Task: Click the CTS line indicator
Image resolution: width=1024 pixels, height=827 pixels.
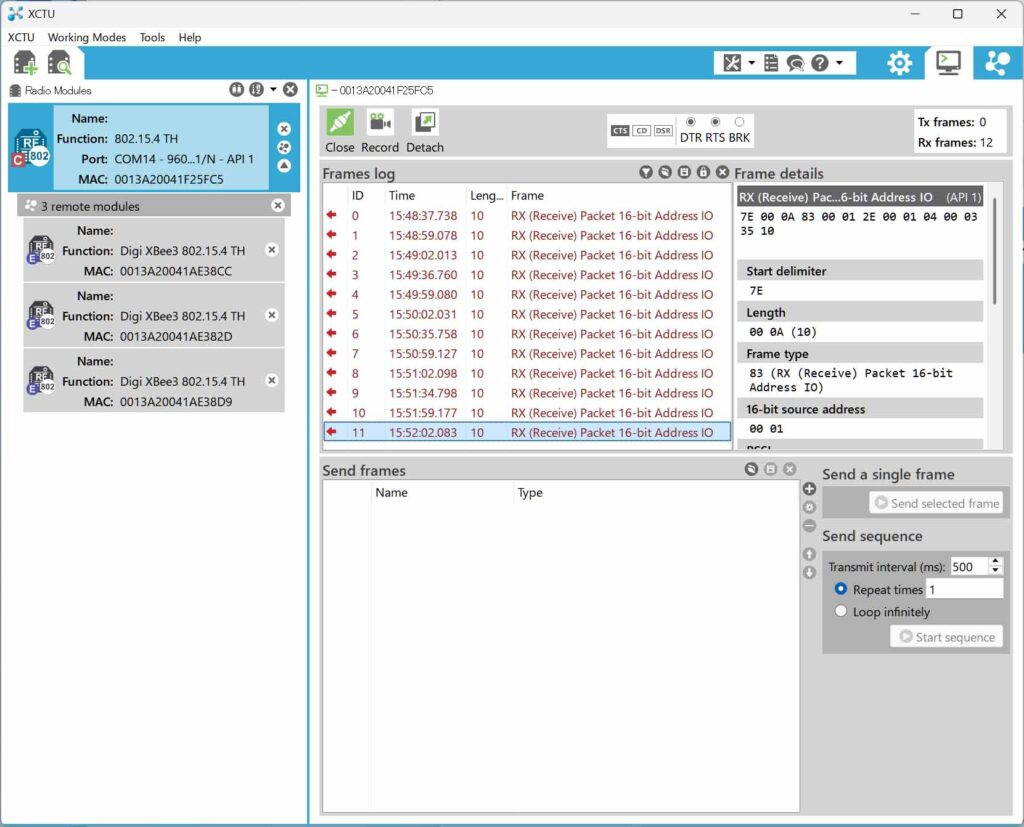Action: tap(620, 131)
